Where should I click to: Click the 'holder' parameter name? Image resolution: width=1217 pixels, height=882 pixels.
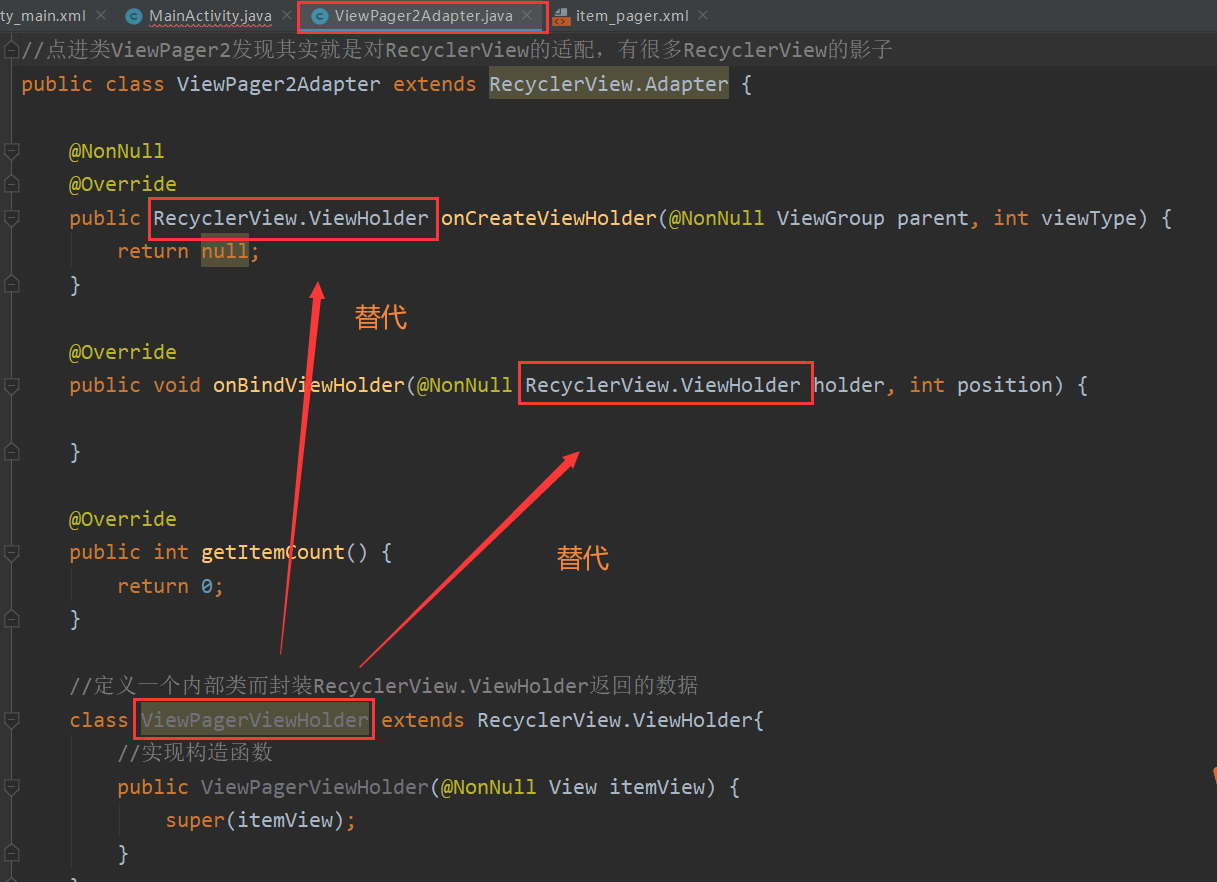click(849, 385)
